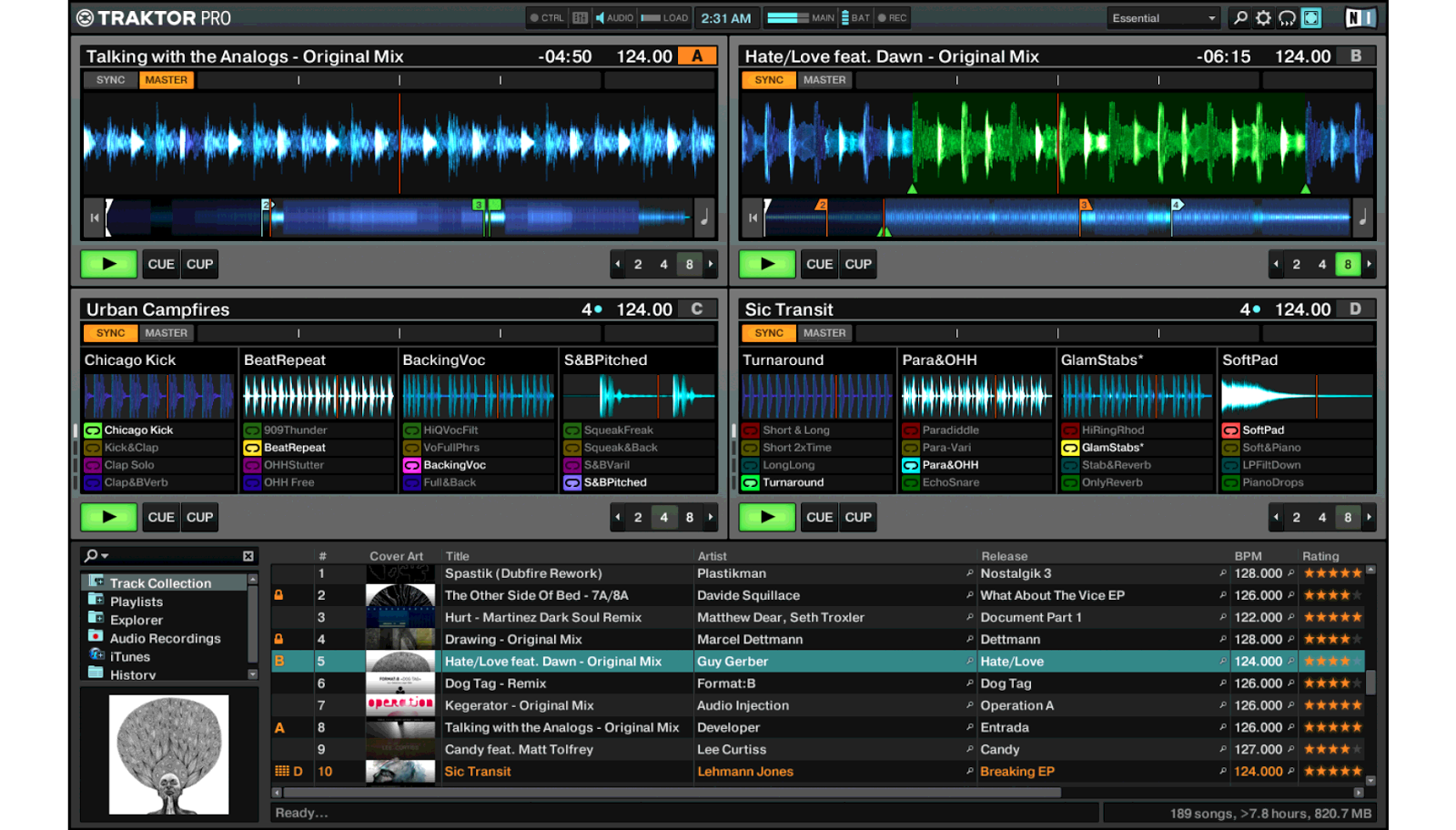Click the purple icon beside the S&BPitched cell
This screenshot has width=1456, height=830.
coord(572,482)
